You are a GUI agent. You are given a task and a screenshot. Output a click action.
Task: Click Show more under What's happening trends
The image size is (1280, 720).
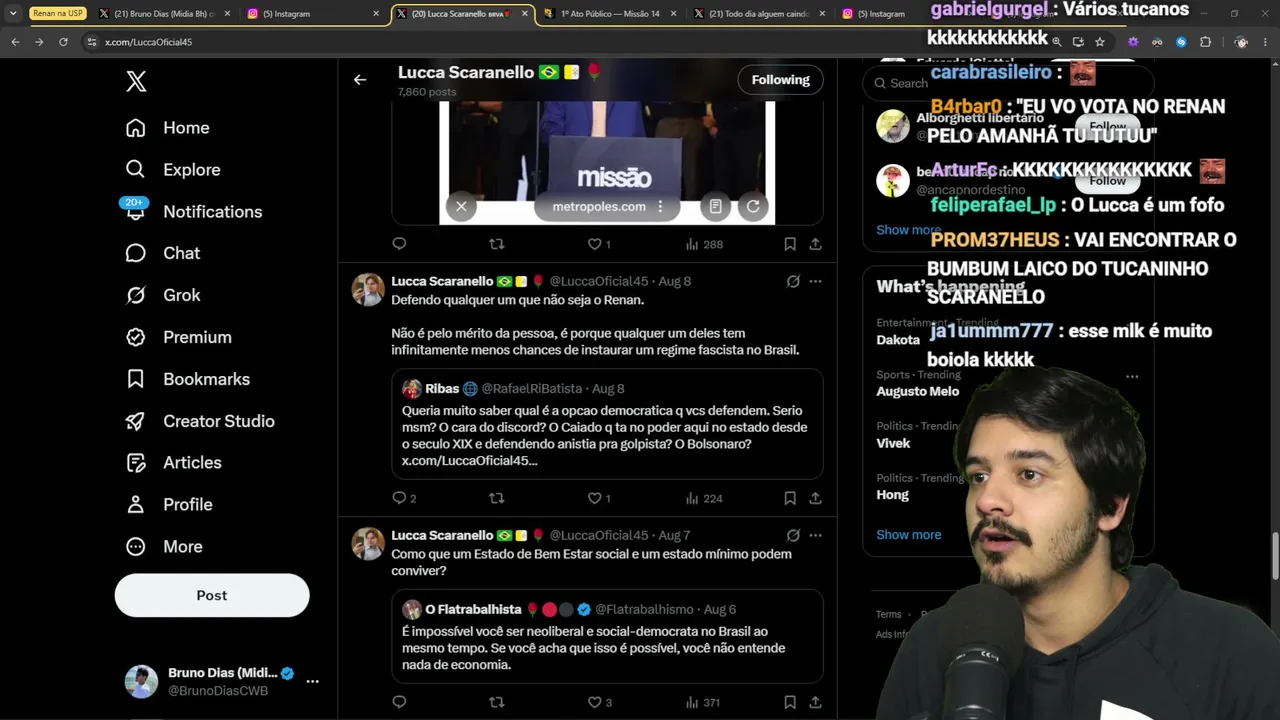[x=908, y=535]
